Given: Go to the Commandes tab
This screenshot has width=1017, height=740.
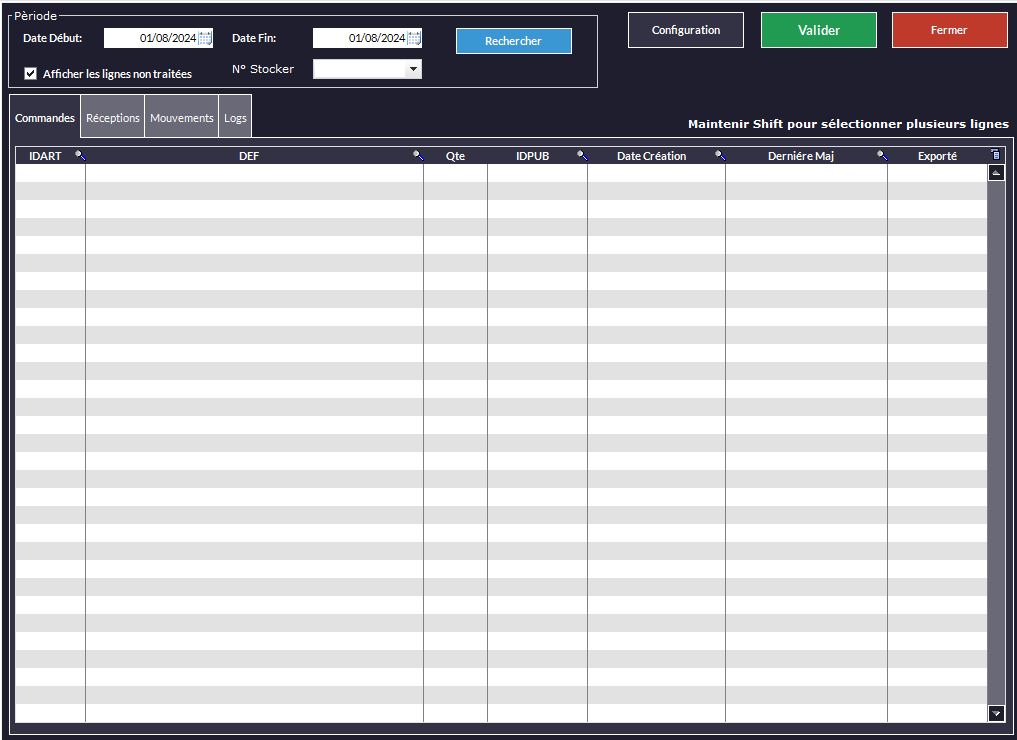Looking at the screenshot, I should click(45, 118).
